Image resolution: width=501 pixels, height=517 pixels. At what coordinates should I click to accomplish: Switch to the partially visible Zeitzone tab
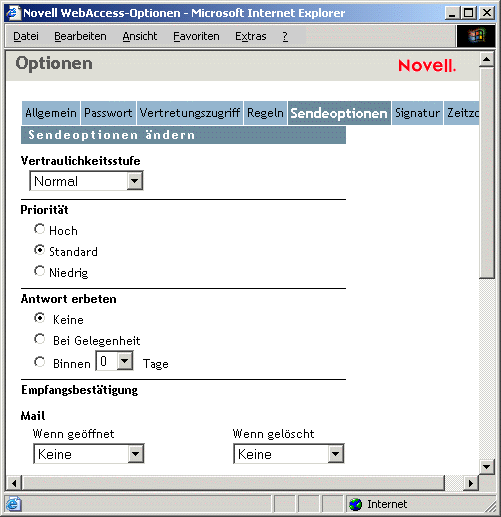tap(462, 113)
